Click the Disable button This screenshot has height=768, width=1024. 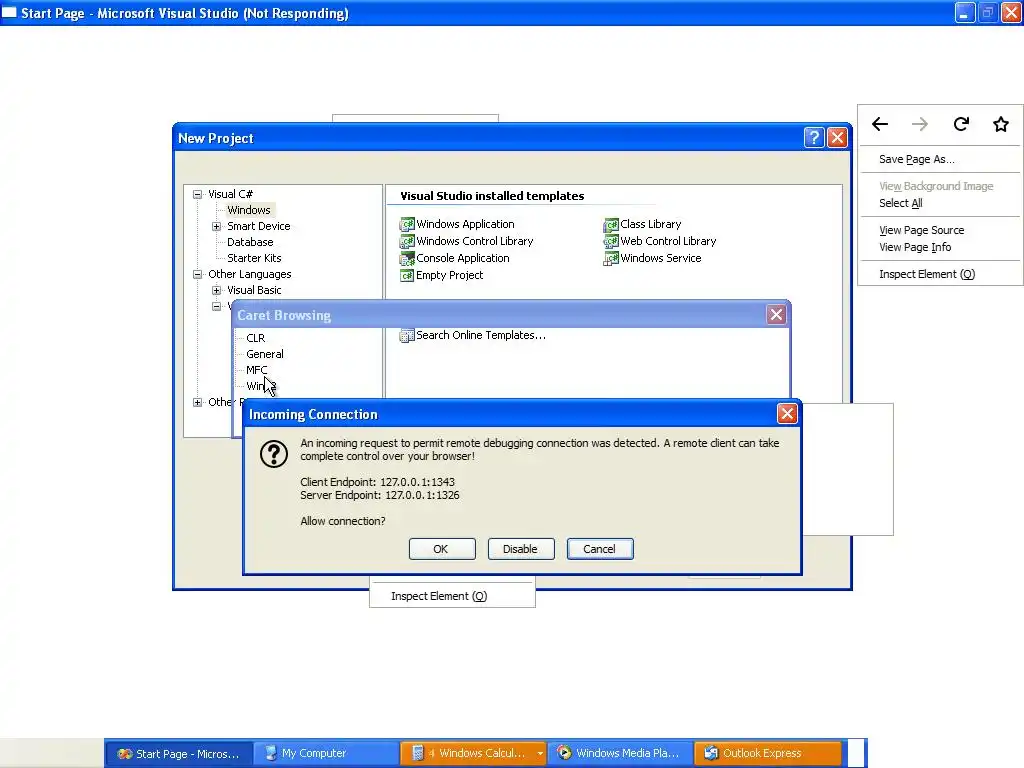click(x=521, y=549)
